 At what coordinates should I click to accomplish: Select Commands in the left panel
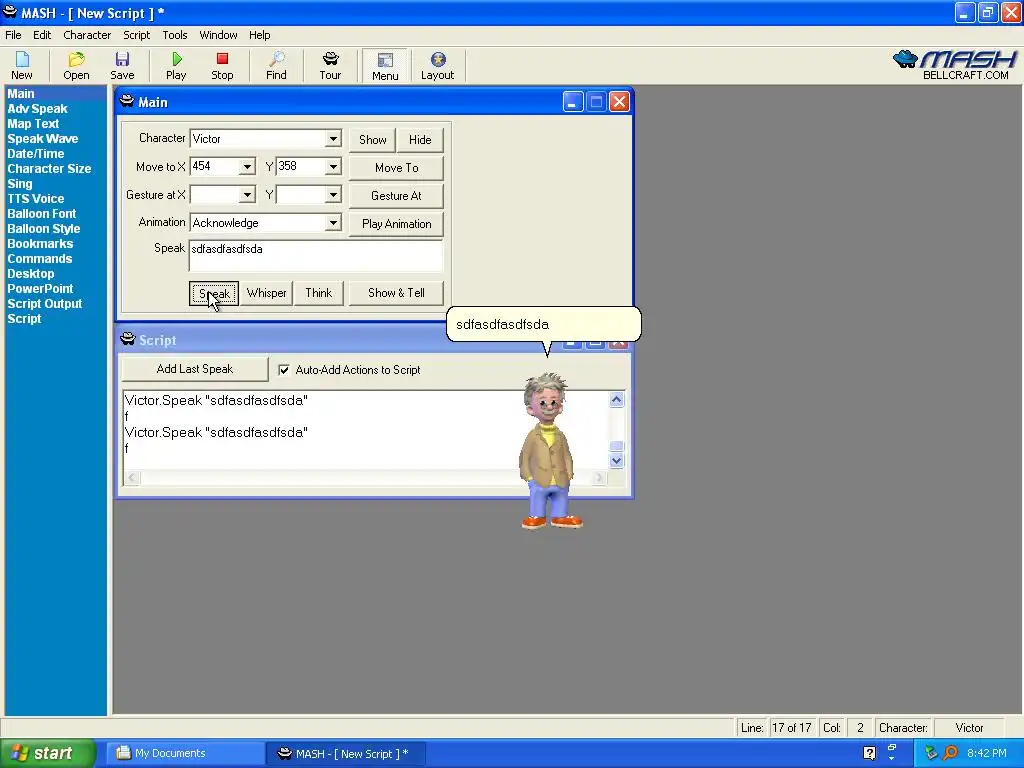pyautogui.click(x=39, y=259)
